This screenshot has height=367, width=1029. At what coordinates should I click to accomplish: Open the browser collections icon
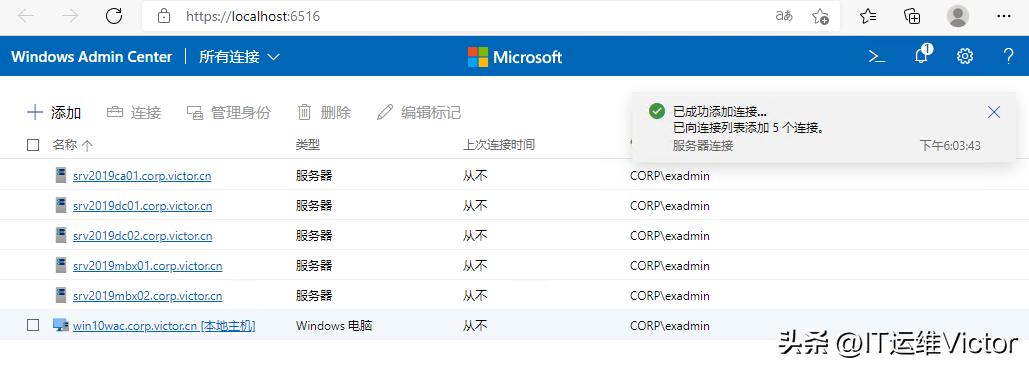[912, 16]
